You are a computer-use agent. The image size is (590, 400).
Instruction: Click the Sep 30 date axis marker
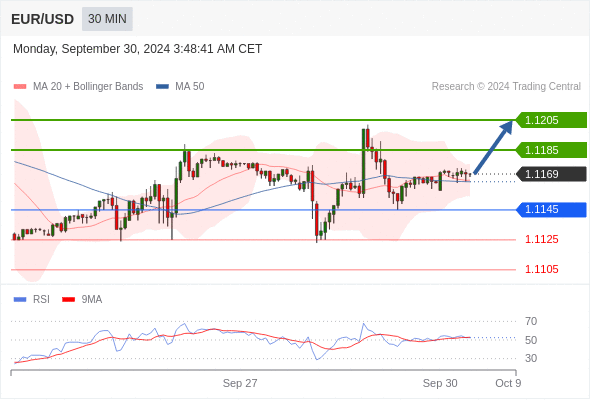[440, 383]
